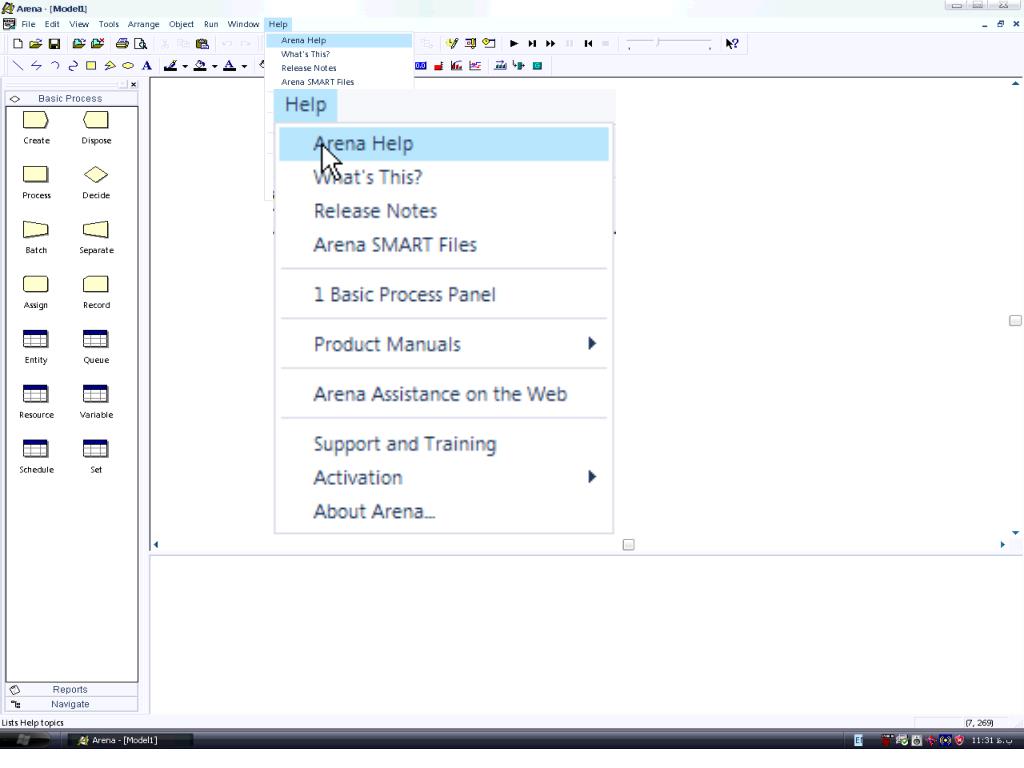Save the model using the floppy disk icon
This screenshot has height=768, width=1024.
coord(54,44)
